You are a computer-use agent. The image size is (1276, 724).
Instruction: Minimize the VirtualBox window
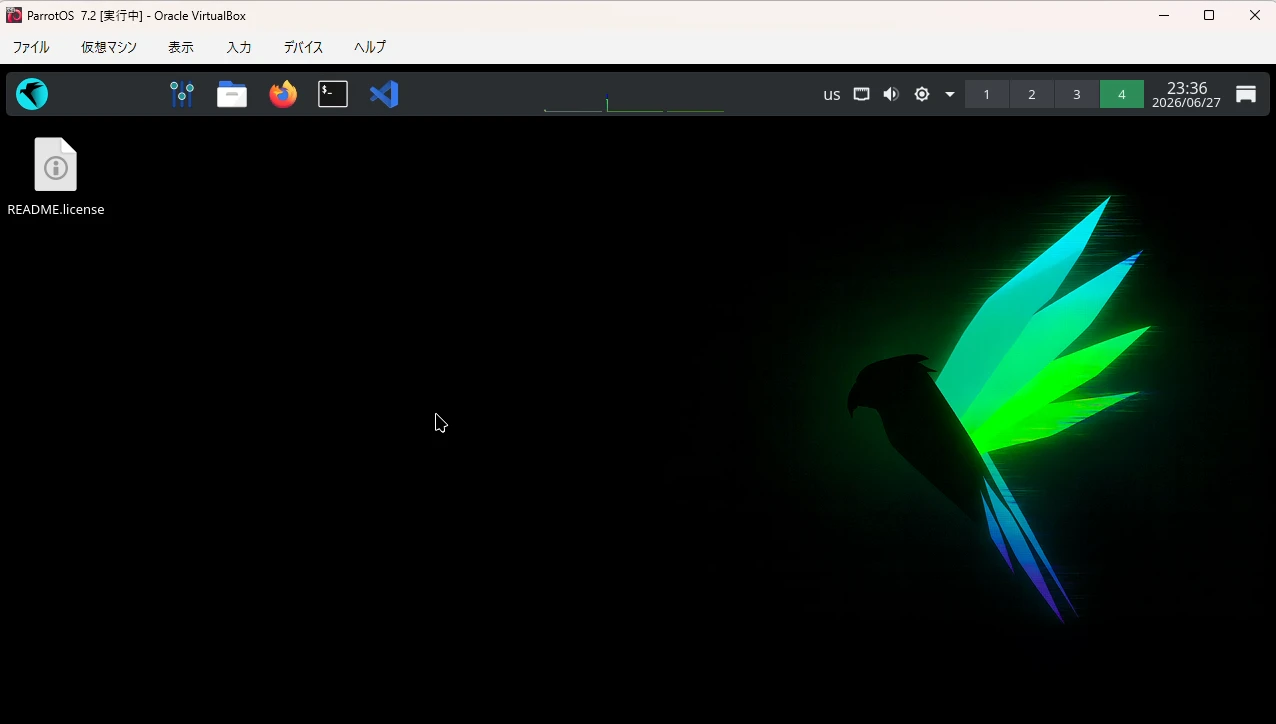[x=1164, y=15]
